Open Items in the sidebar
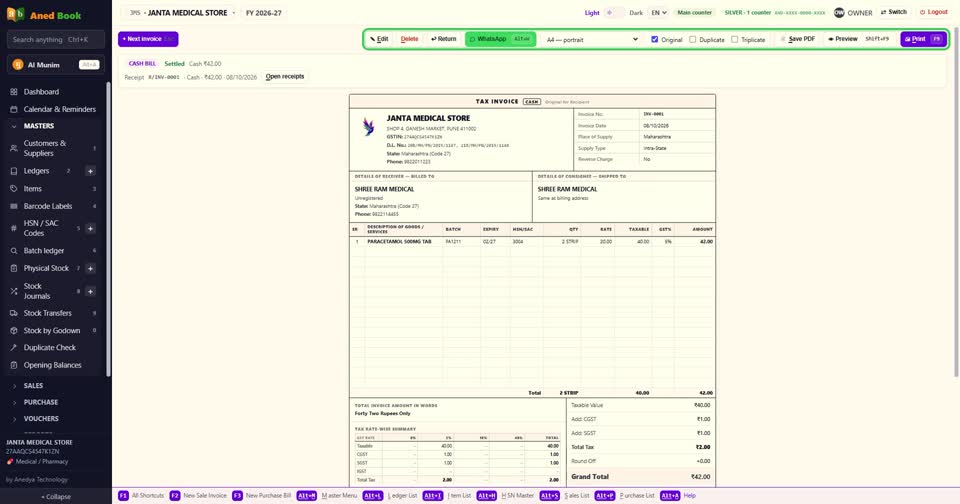Viewport: 960px width, 504px height. tap(53, 189)
